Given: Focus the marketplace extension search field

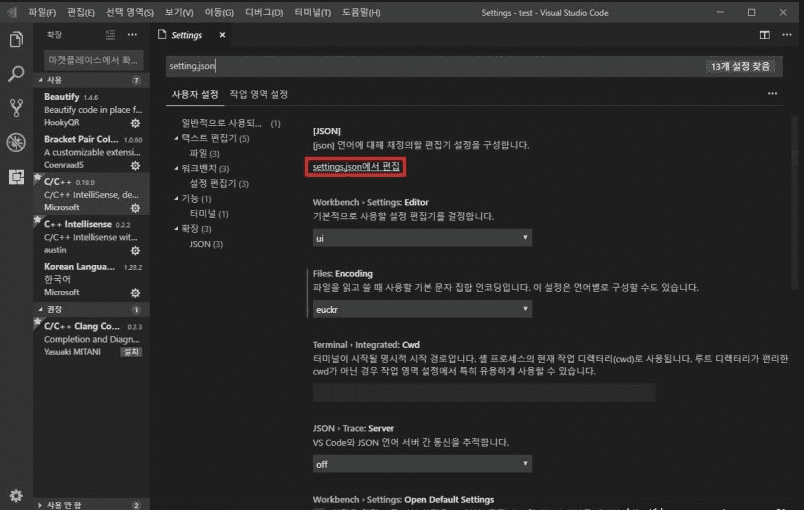Looking at the screenshot, I should tap(93, 60).
